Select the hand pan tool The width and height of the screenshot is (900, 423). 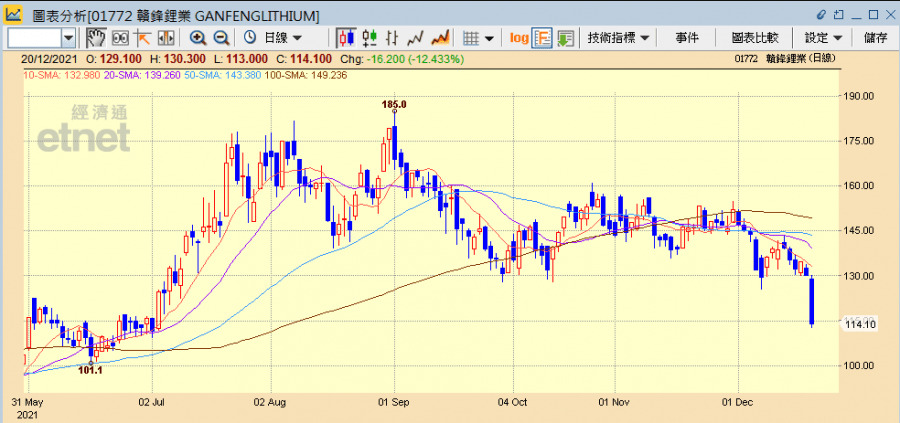click(95, 38)
